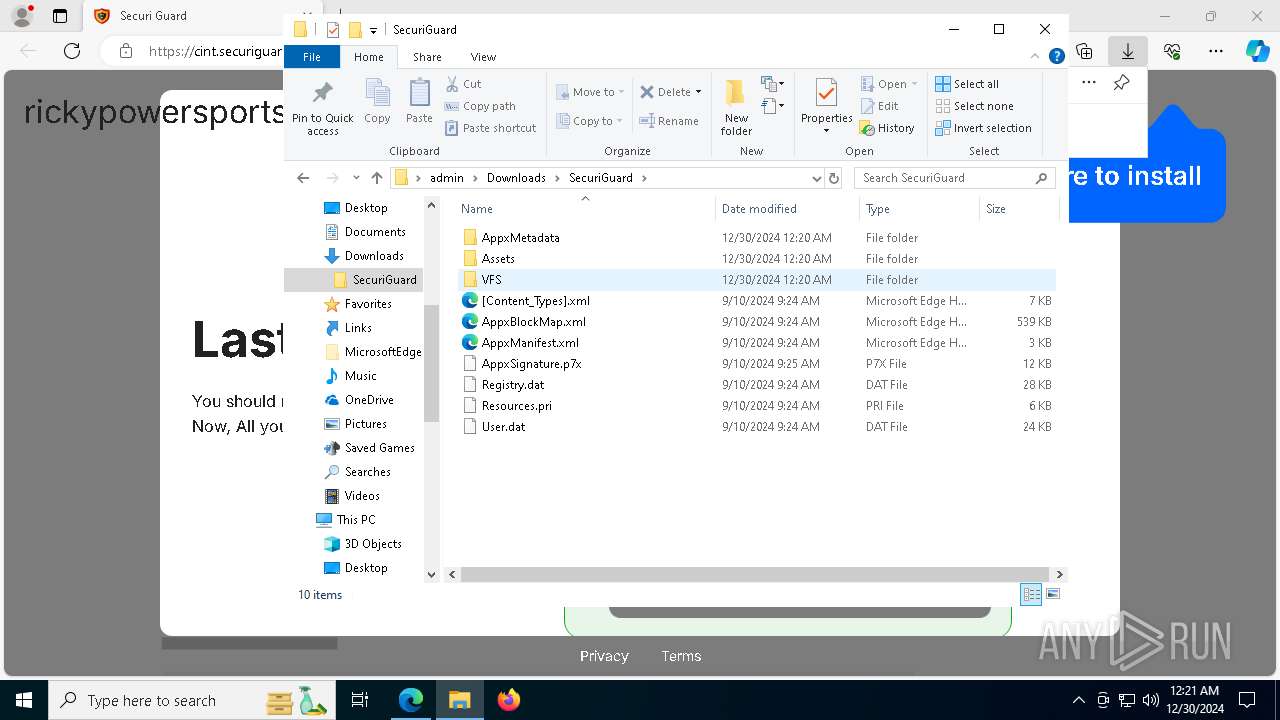The height and width of the screenshot is (720, 1280).
Task: Open Explorer Help icon
Action: coord(1056,57)
